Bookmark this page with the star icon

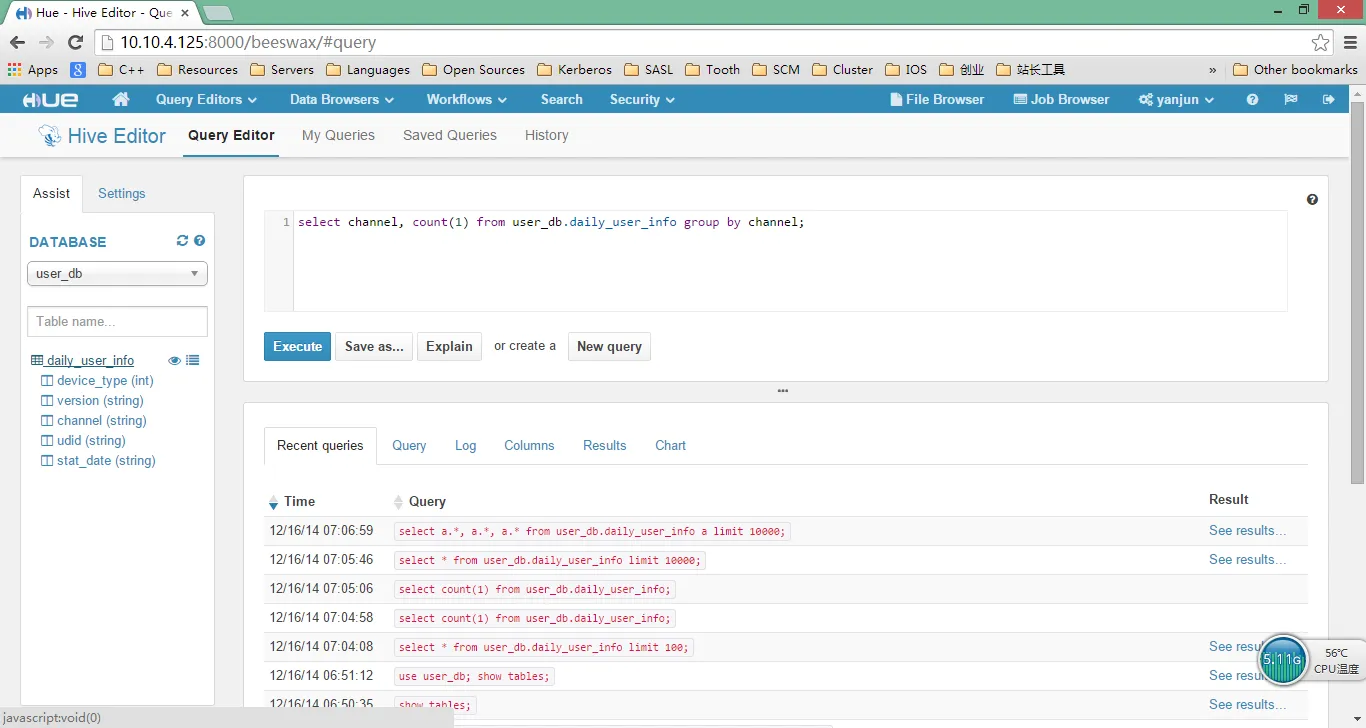coord(1321,42)
